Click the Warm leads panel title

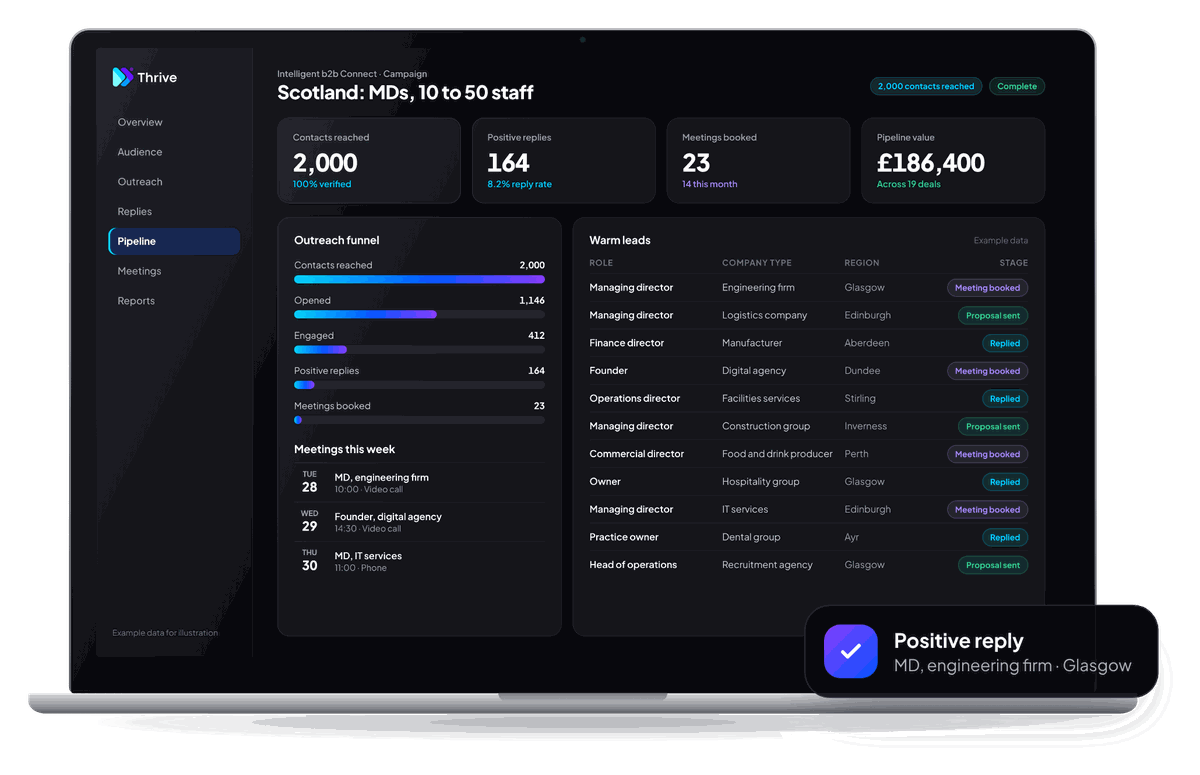[x=620, y=241]
